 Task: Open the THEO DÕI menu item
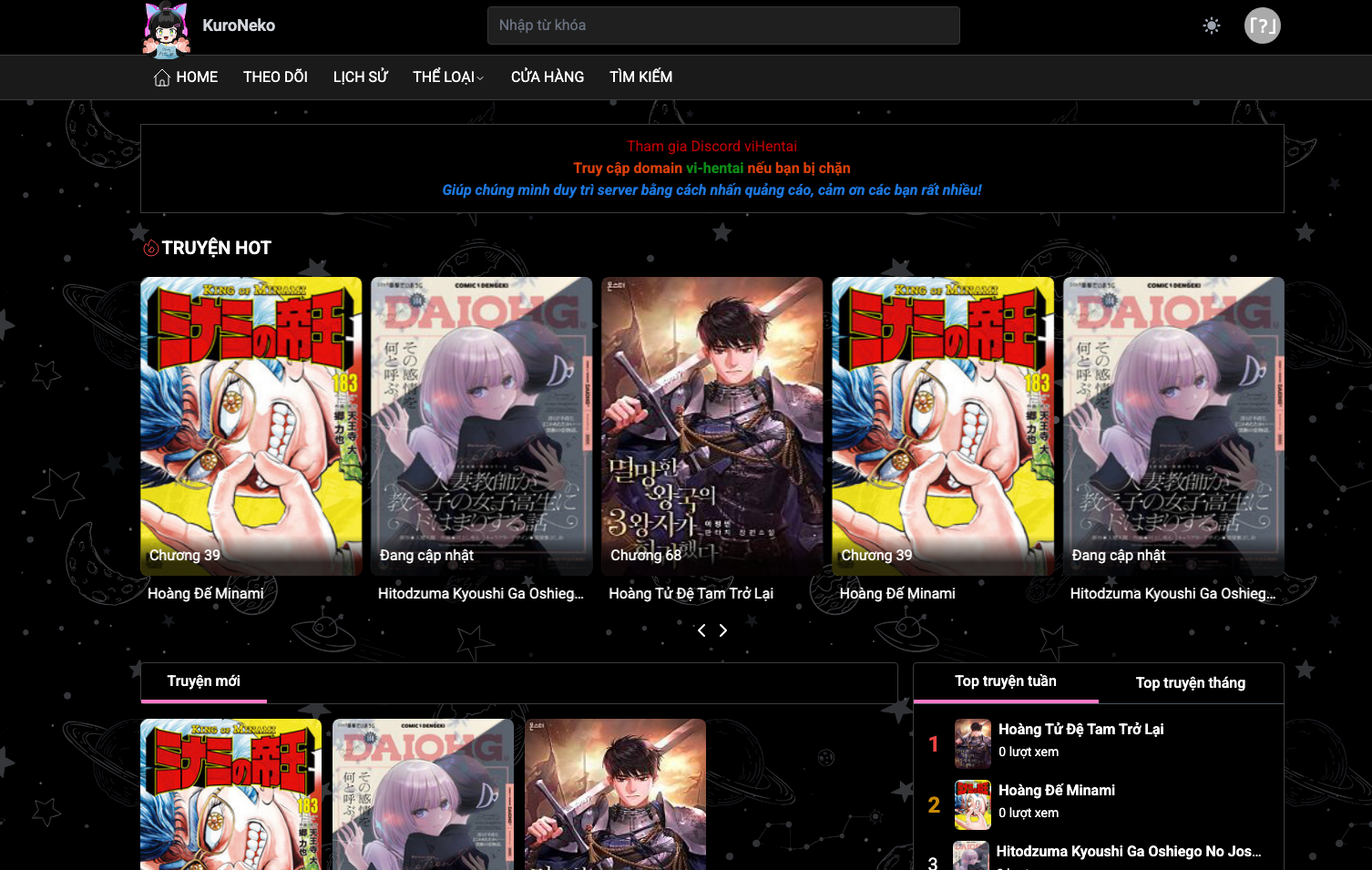(x=275, y=77)
